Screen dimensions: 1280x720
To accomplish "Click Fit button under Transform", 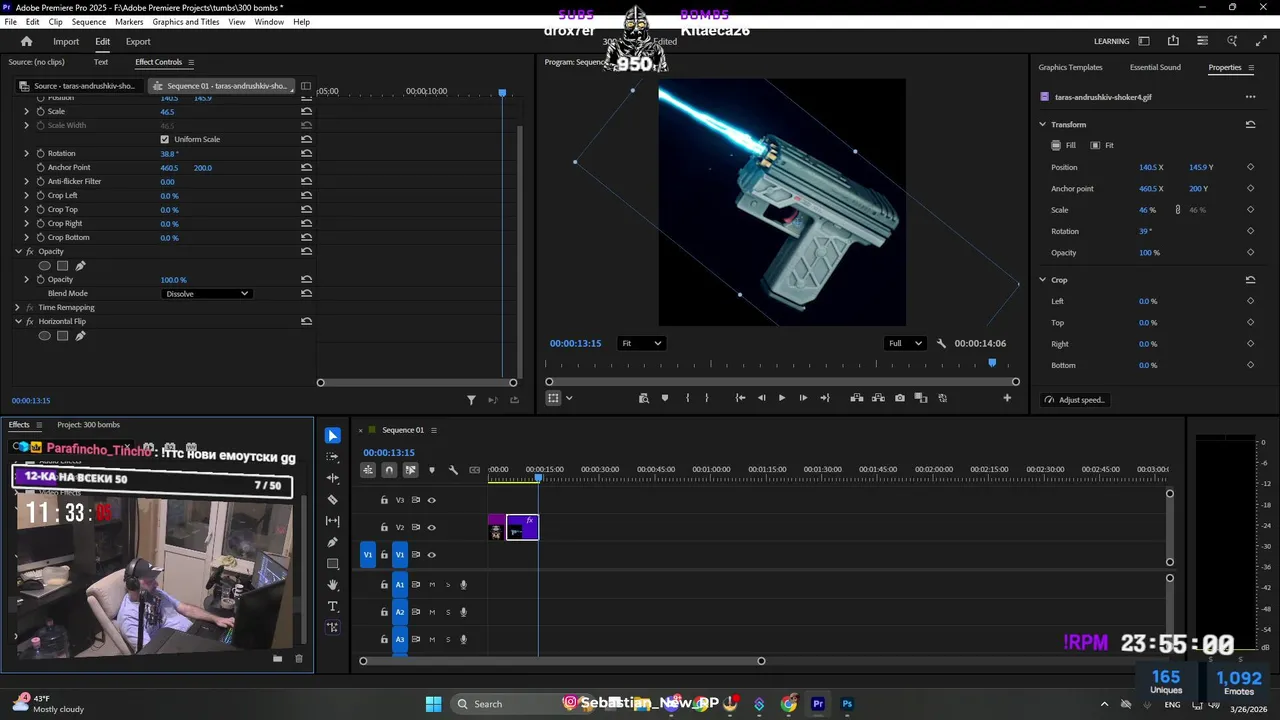I will coord(1102,145).
